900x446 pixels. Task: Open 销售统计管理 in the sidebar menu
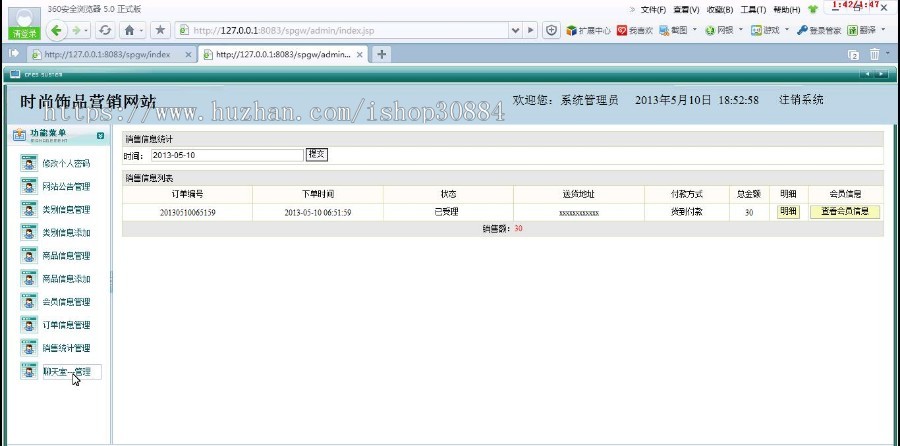coord(66,348)
